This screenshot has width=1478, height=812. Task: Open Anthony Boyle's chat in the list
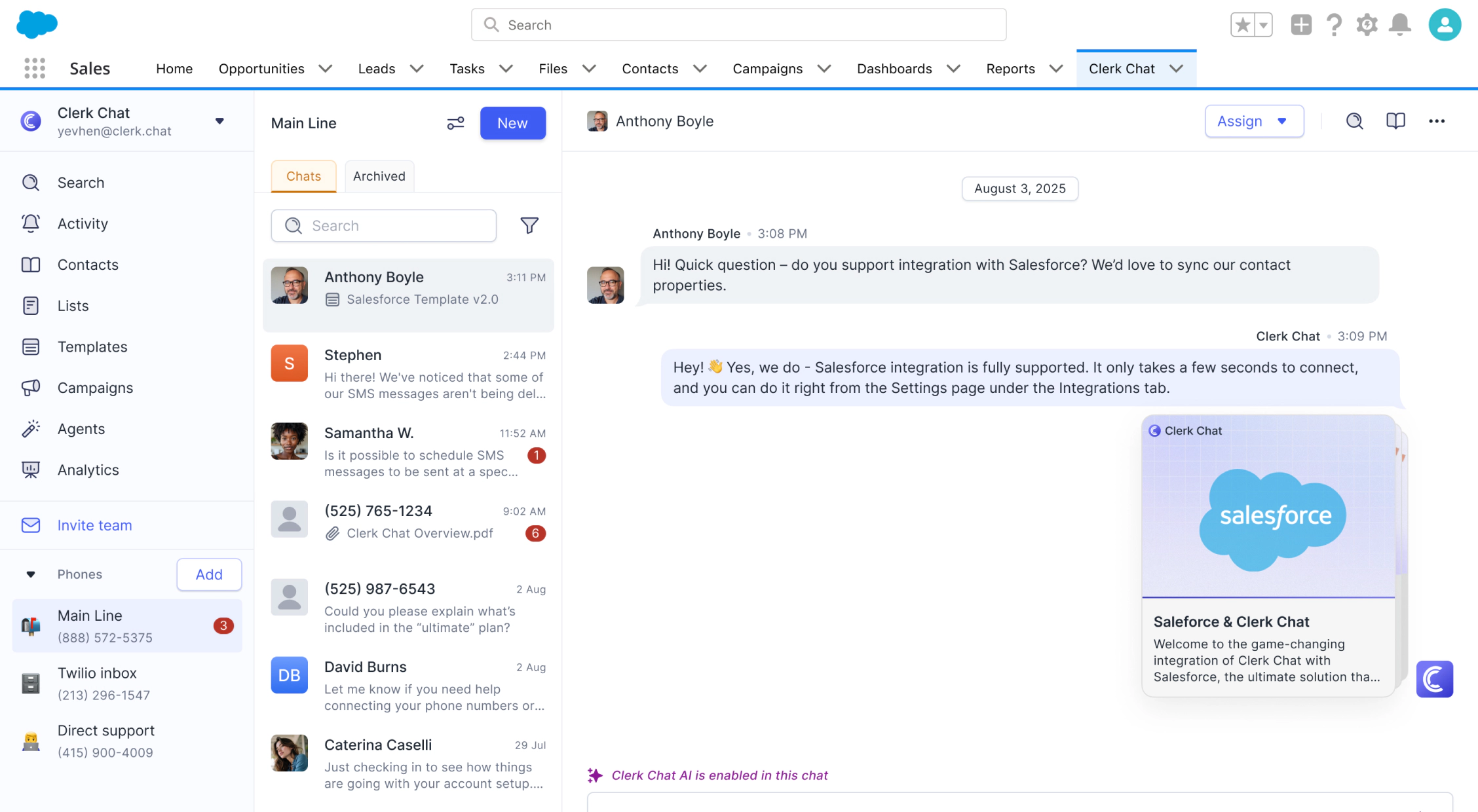point(408,295)
